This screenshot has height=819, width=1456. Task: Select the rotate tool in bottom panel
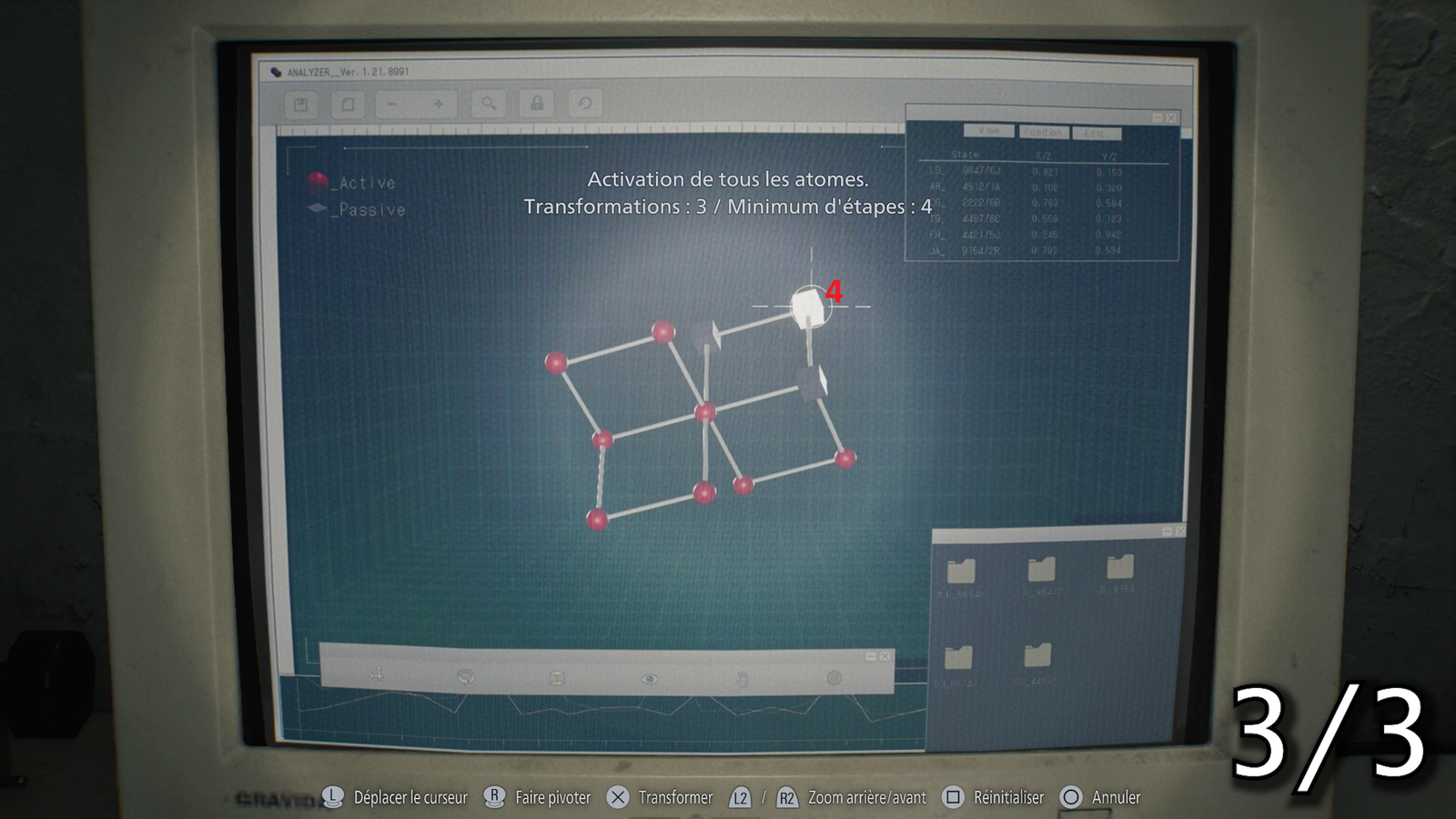(x=466, y=677)
